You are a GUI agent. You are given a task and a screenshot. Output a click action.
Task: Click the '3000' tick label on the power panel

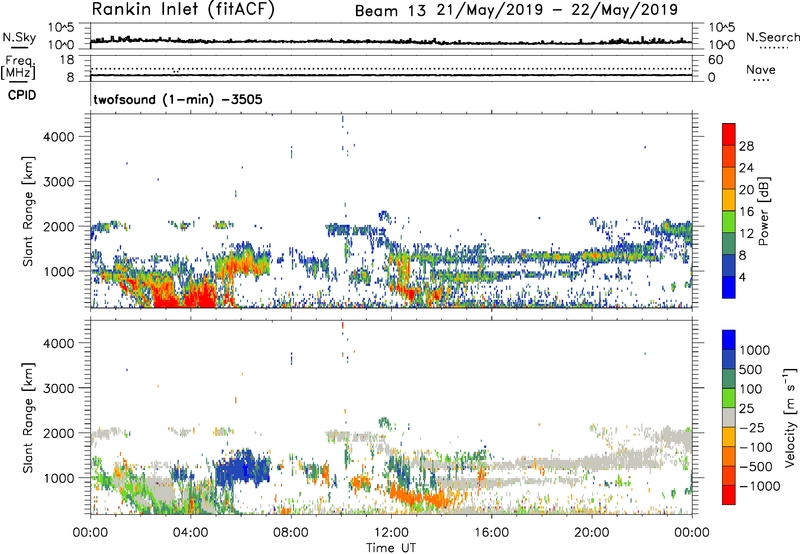(x=58, y=182)
